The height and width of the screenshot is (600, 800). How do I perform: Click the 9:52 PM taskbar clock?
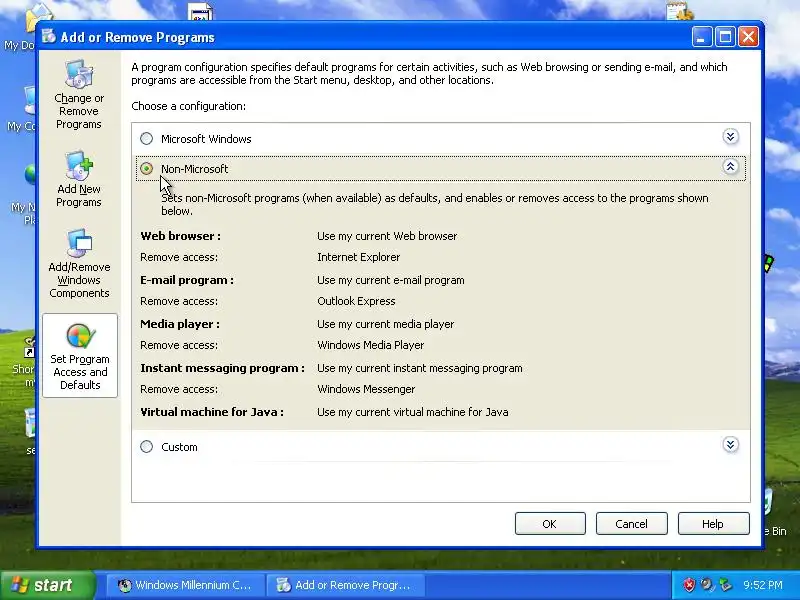[x=763, y=585]
